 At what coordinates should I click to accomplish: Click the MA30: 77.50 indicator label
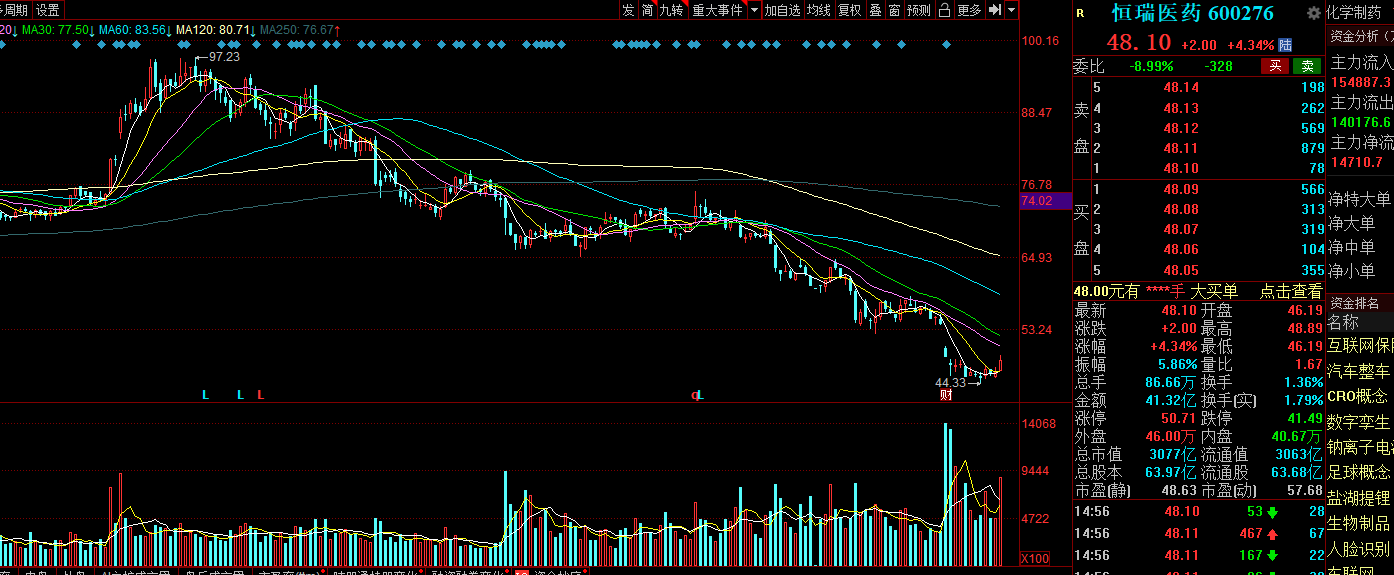56,30
